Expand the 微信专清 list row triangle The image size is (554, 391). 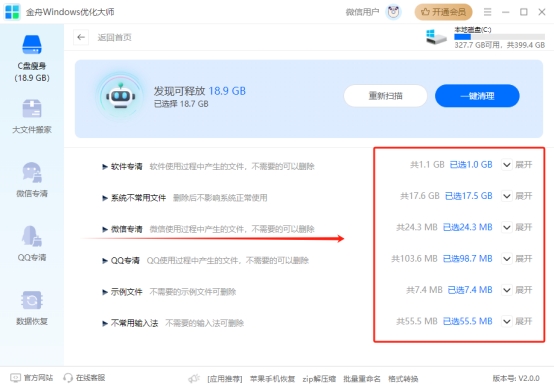tap(105, 229)
